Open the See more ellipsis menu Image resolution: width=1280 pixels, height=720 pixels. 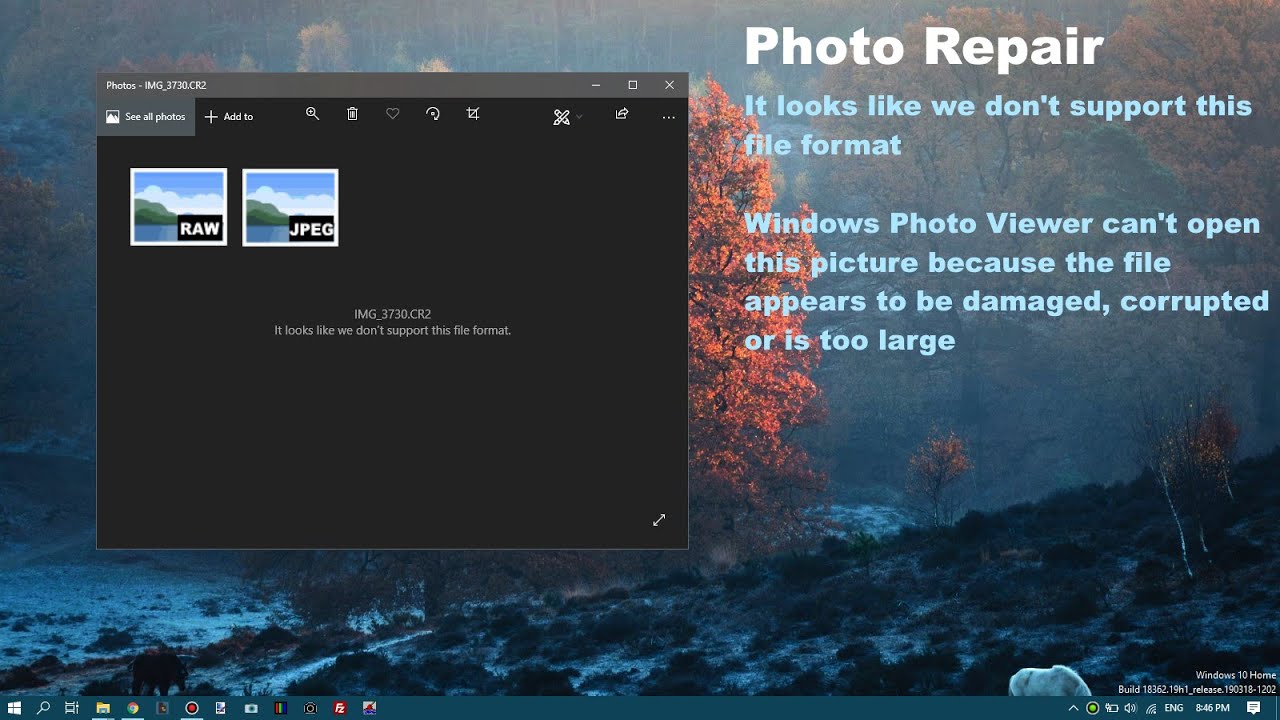pyautogui.click(x=669, y=117)
